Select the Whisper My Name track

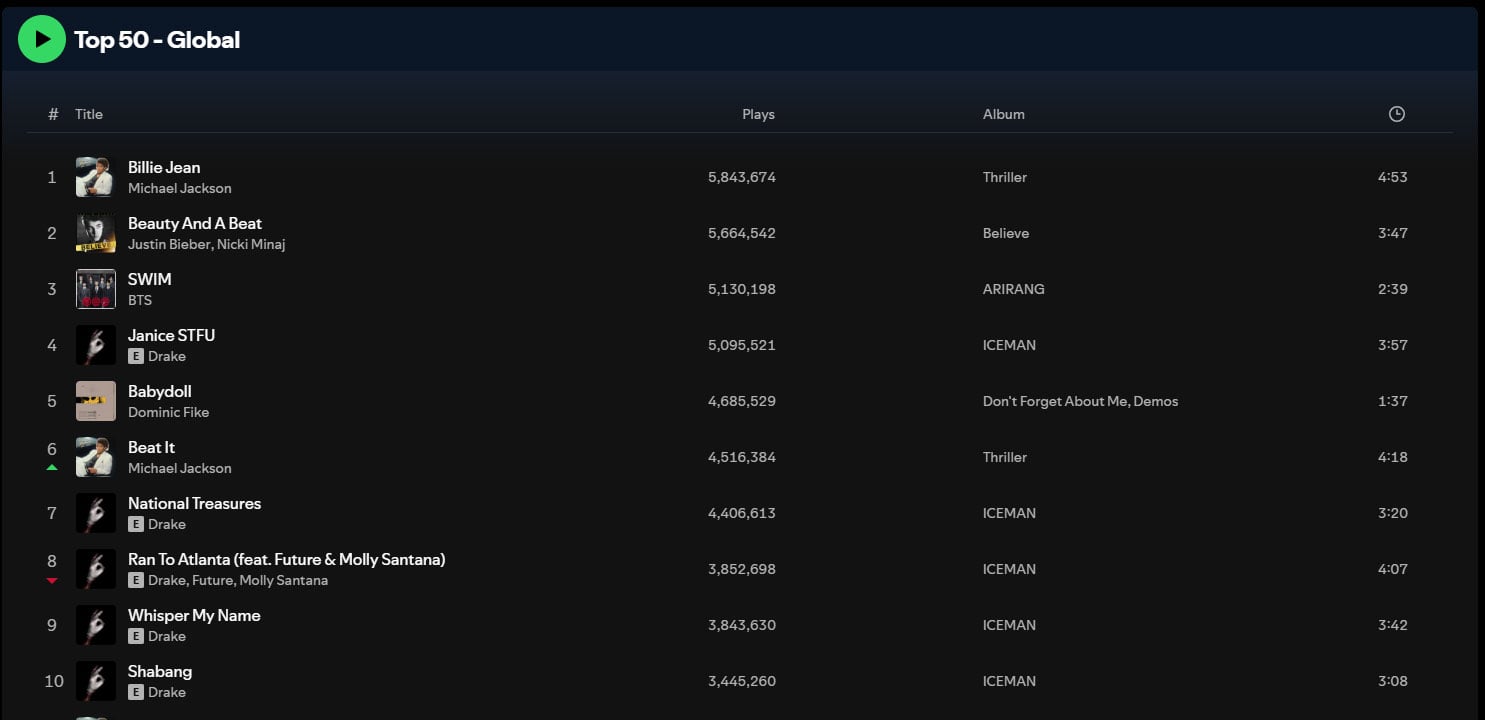194,615
